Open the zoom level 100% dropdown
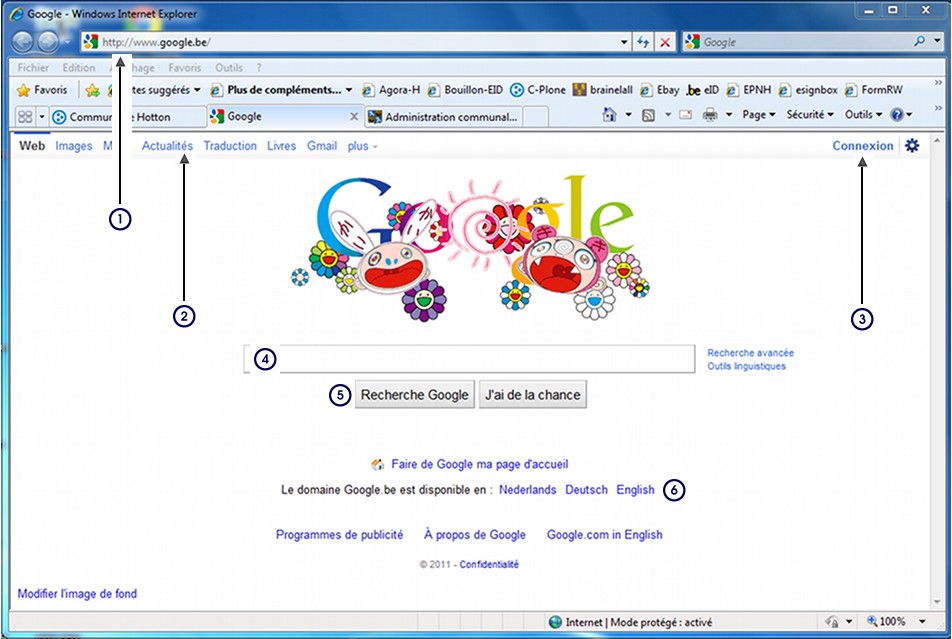This screenshot has height=639, width=952. click(x=892, y=622)
